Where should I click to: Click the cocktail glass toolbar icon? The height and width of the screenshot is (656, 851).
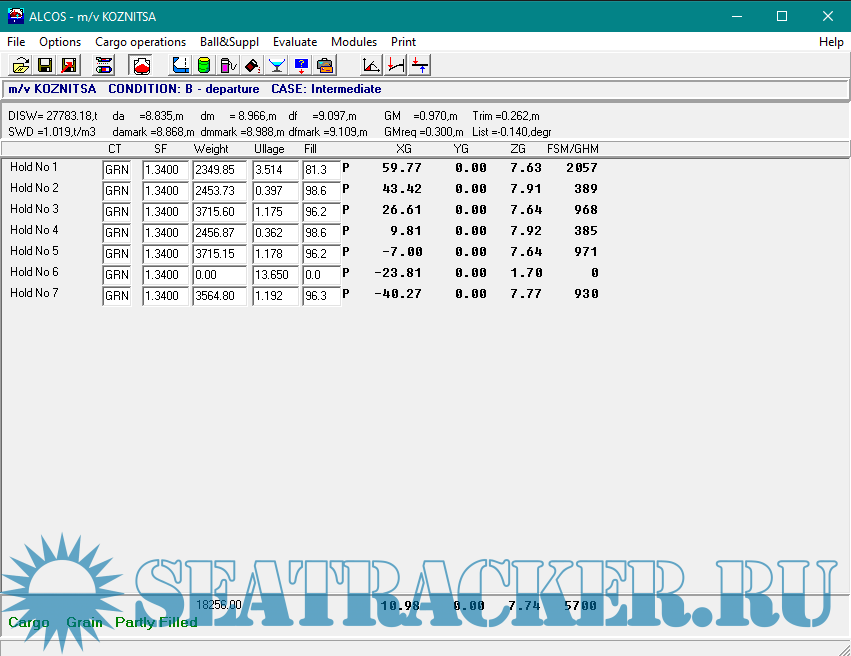(x=277, y=65)
